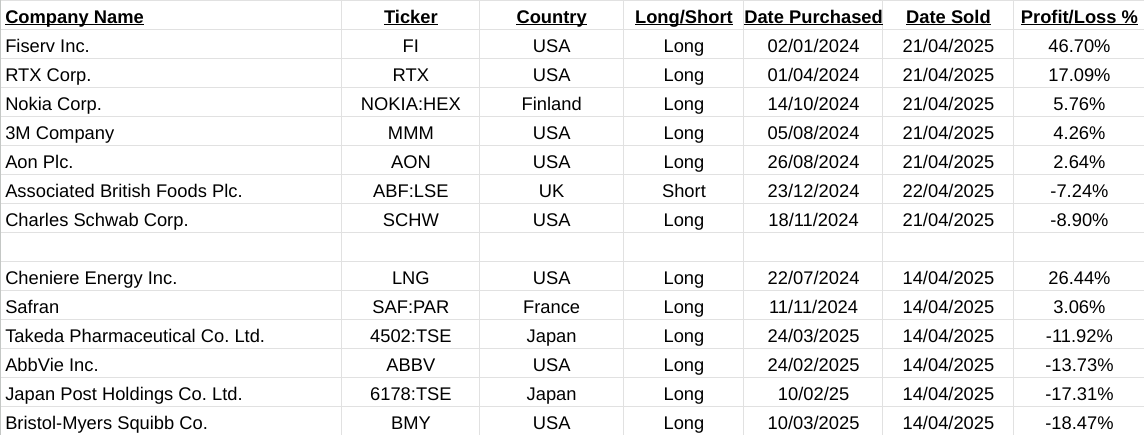
Task: Select the Short position cell
Action: pyautogui.click(x=683, y=191)
